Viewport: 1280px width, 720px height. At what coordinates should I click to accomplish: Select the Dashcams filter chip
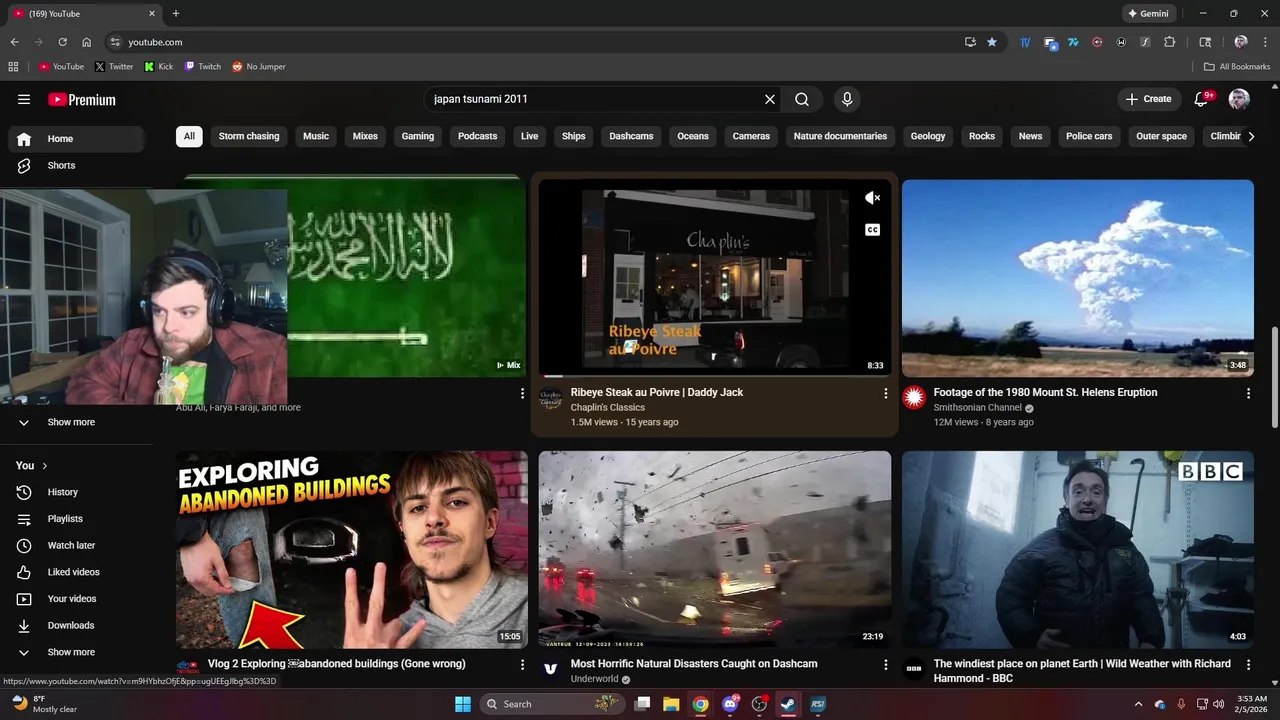[x=631, y=136]
